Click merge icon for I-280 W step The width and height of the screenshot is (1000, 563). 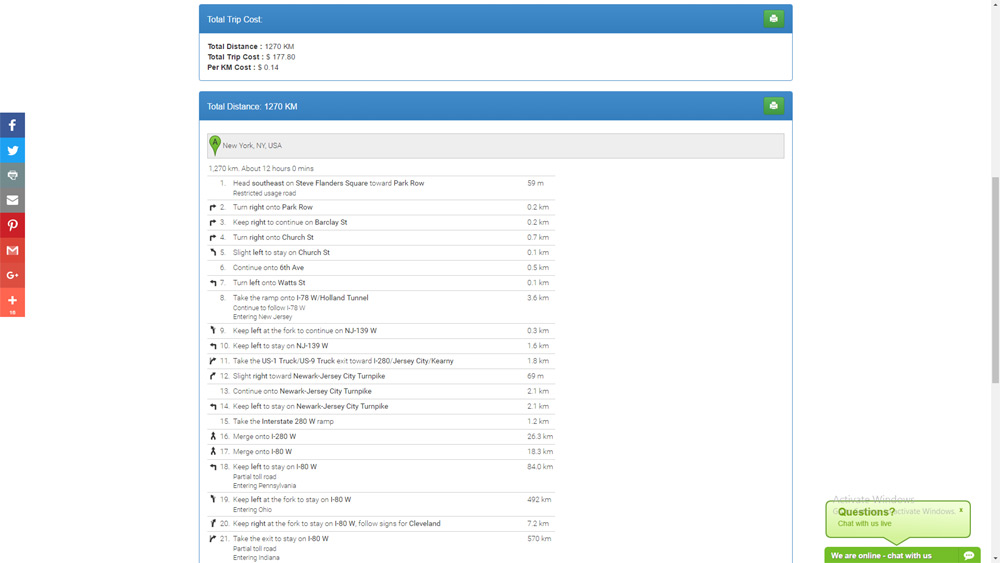[213, 436]
